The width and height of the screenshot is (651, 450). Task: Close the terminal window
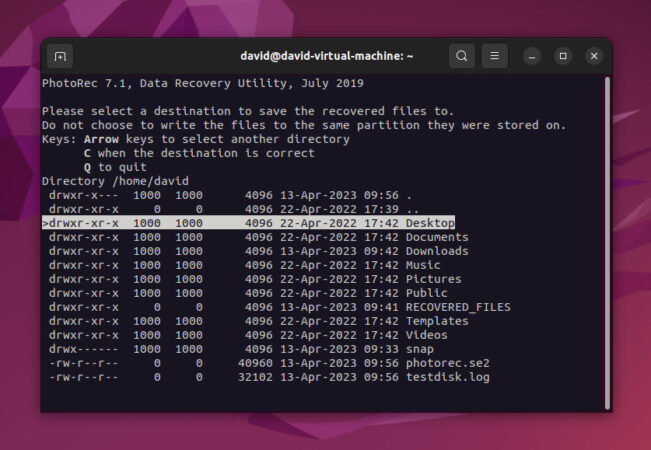(594, 56)
